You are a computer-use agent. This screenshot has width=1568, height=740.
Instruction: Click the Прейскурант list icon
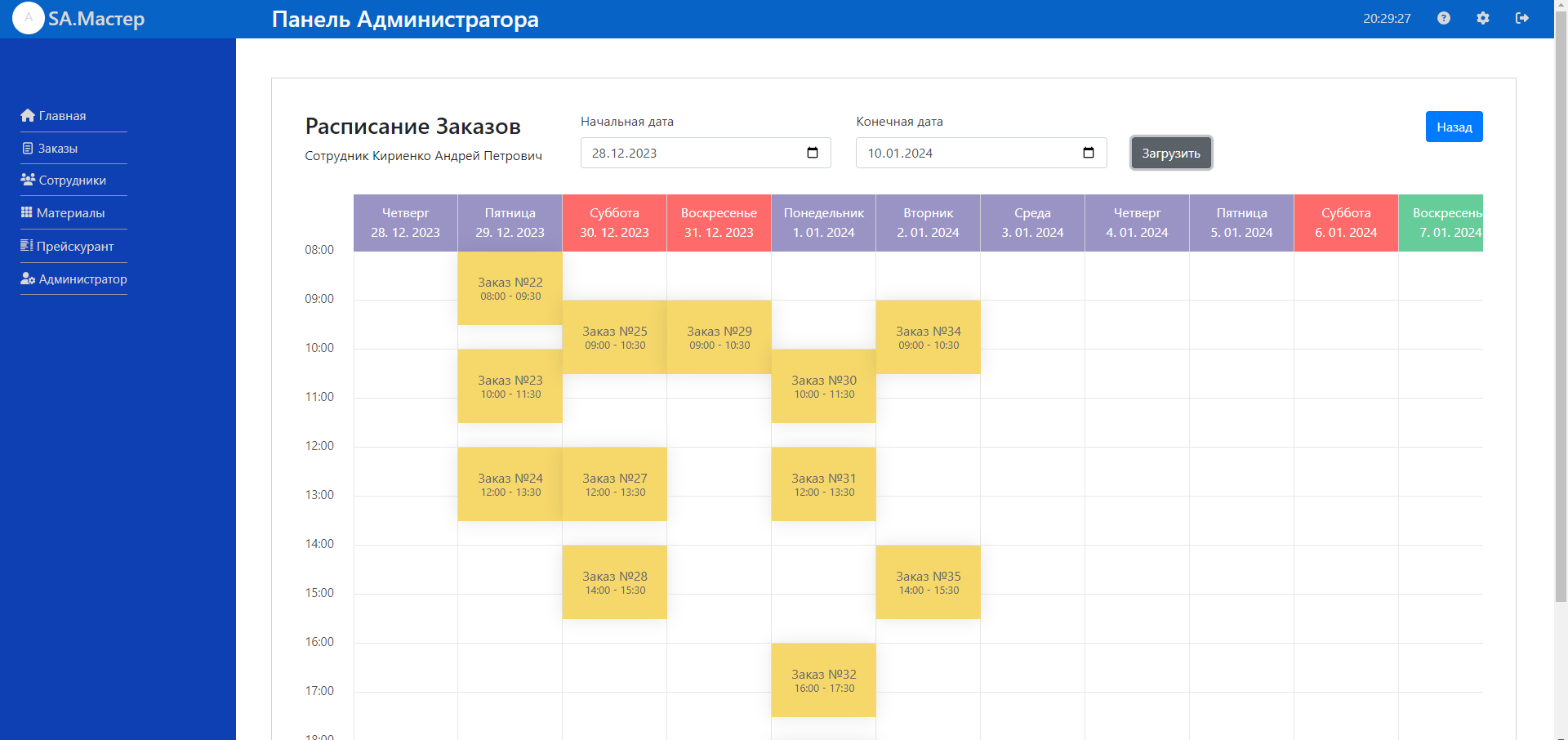click(x=27, y=246)
